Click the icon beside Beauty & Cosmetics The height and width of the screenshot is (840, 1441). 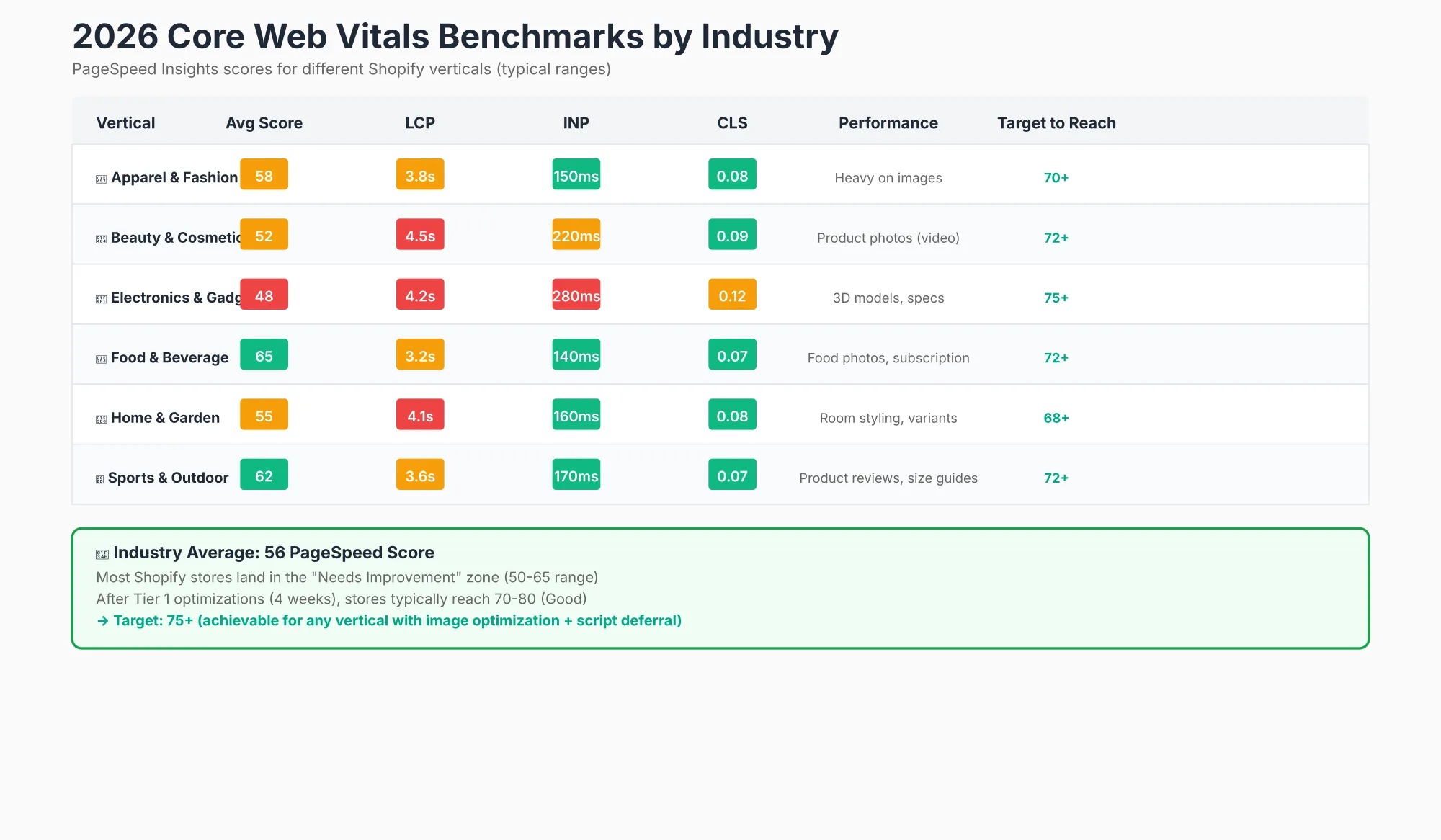(x=102, y=238)
